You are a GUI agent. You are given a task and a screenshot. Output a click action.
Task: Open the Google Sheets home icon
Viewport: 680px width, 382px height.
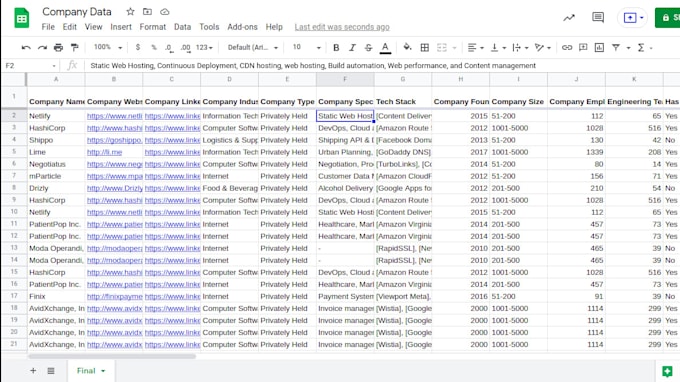(22, 18)
